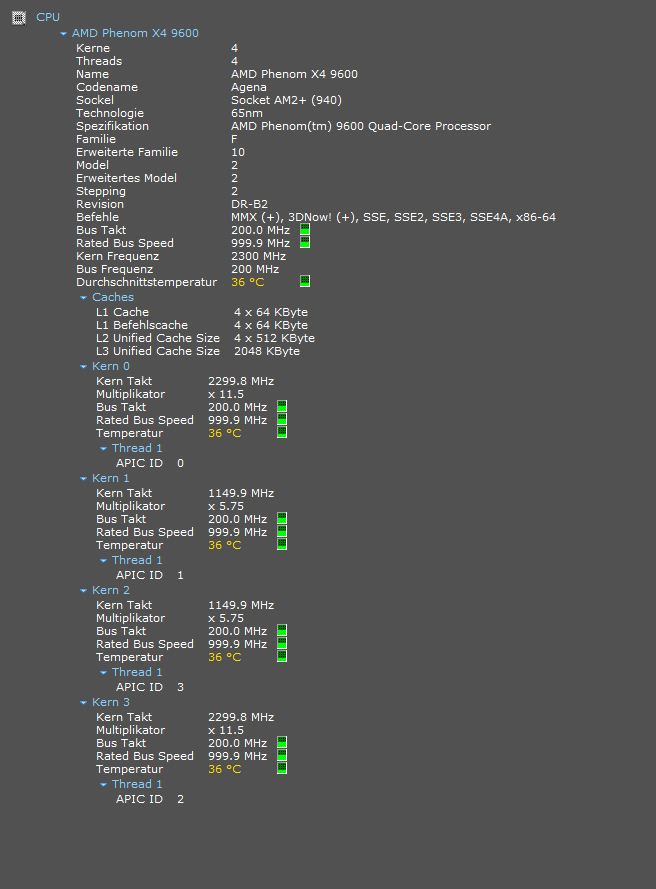Image resolution: width=656 pixels, height=889 pixels.
Task: Click L2 Unified Cache Size row
Action: coord(205,338)
